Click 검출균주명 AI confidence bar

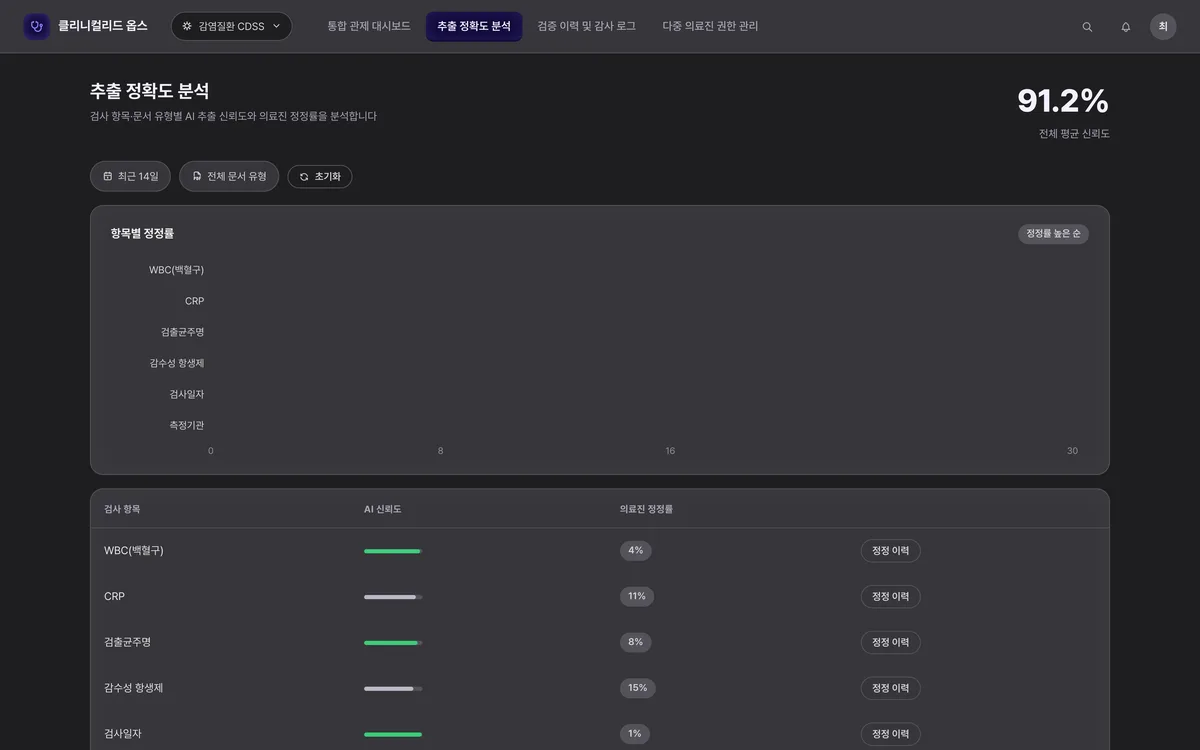coord(393,643)
